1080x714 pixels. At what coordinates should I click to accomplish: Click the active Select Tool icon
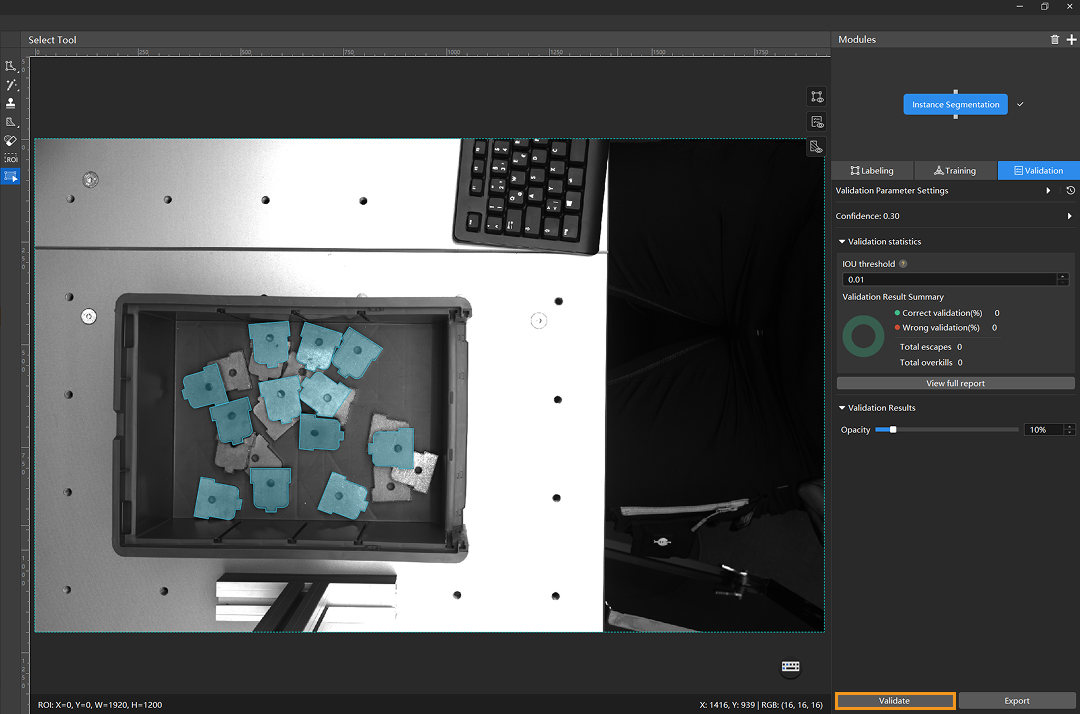click(11, 176)
